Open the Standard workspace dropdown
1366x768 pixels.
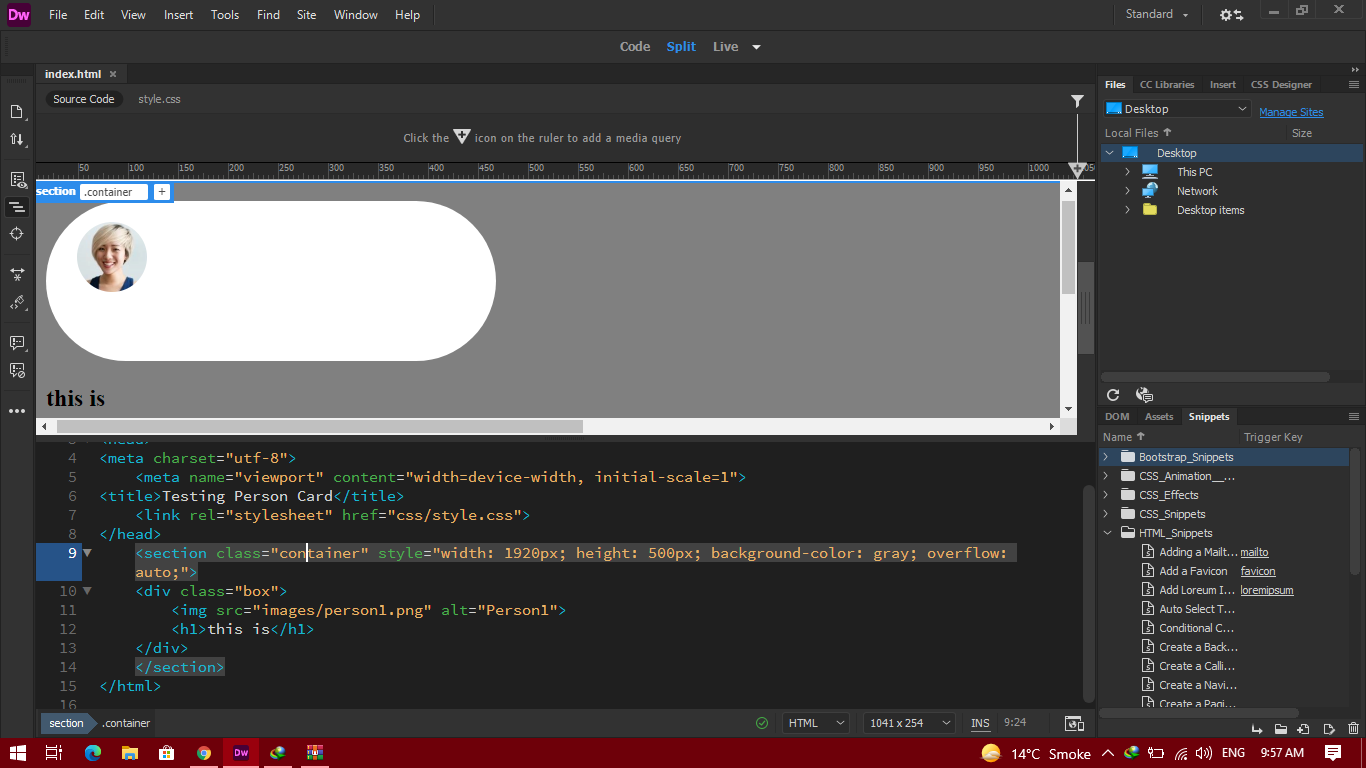tap(1157, 15)
